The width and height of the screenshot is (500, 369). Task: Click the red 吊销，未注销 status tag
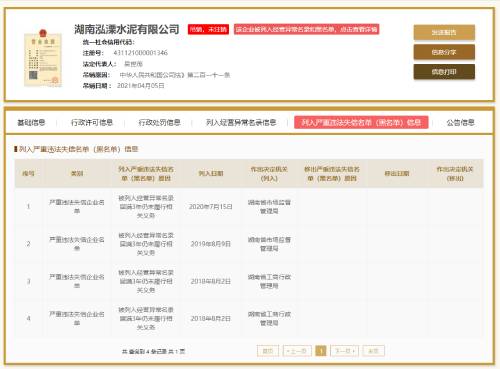208,29
